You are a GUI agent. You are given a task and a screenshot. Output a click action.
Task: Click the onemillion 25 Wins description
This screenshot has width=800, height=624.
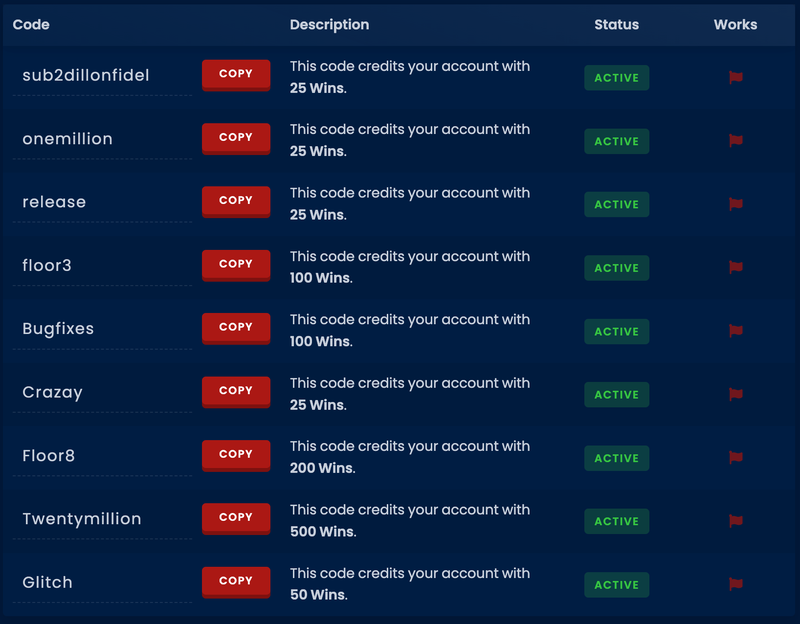pyautogui.click(x=410, y=140)
